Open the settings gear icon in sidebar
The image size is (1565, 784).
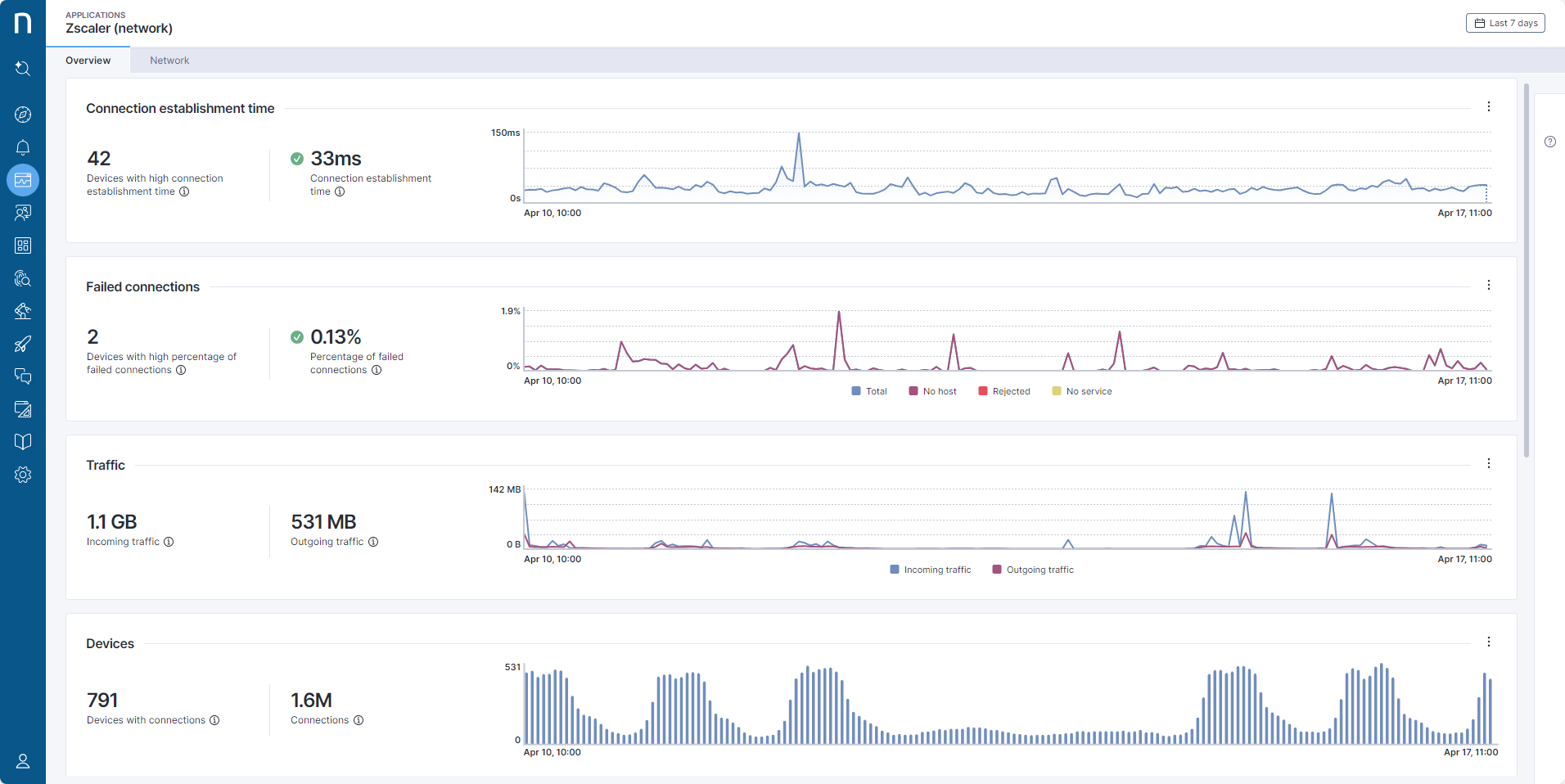(x=23, y=475)
